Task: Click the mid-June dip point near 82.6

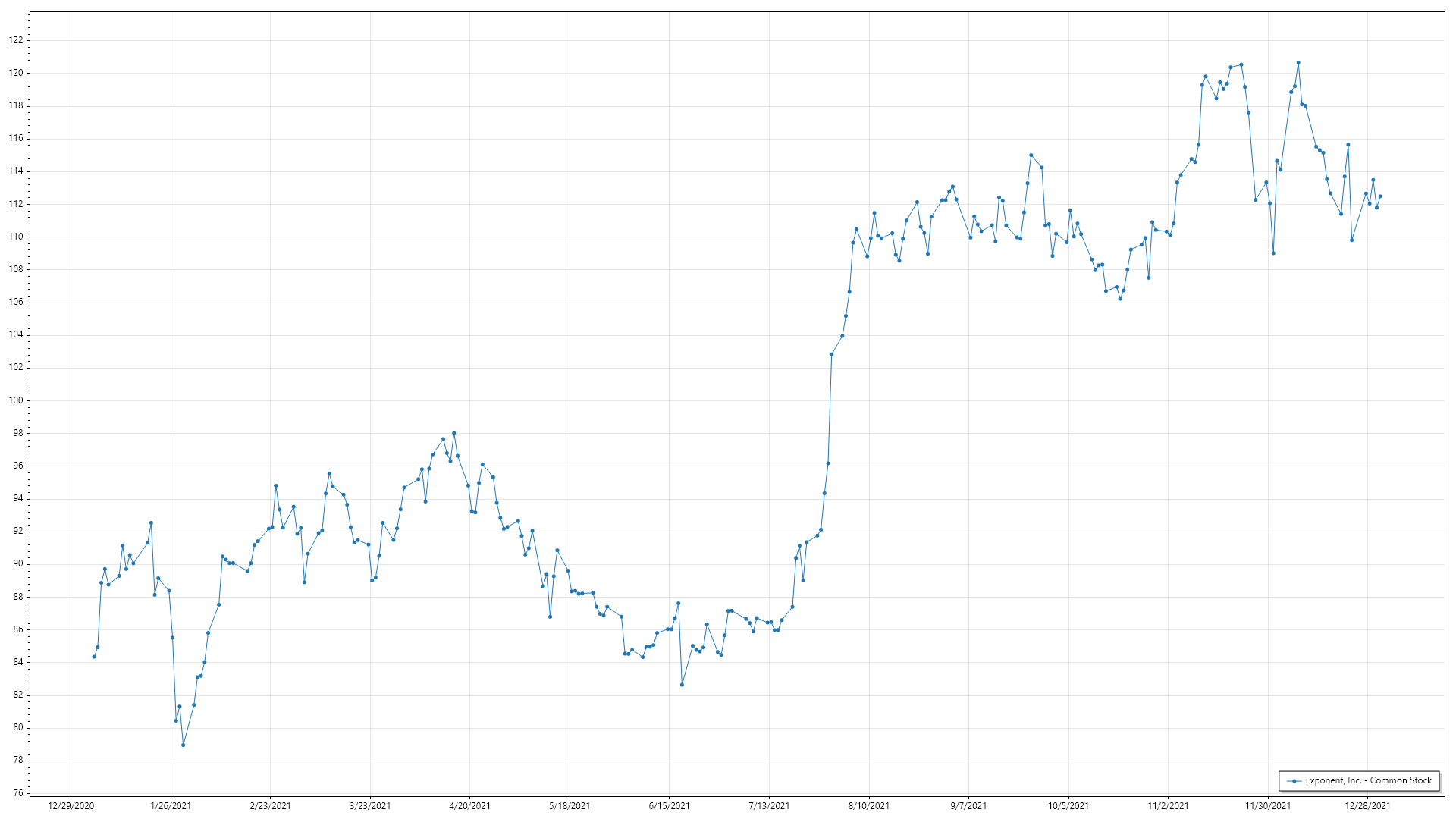Action: coord(682,685)
